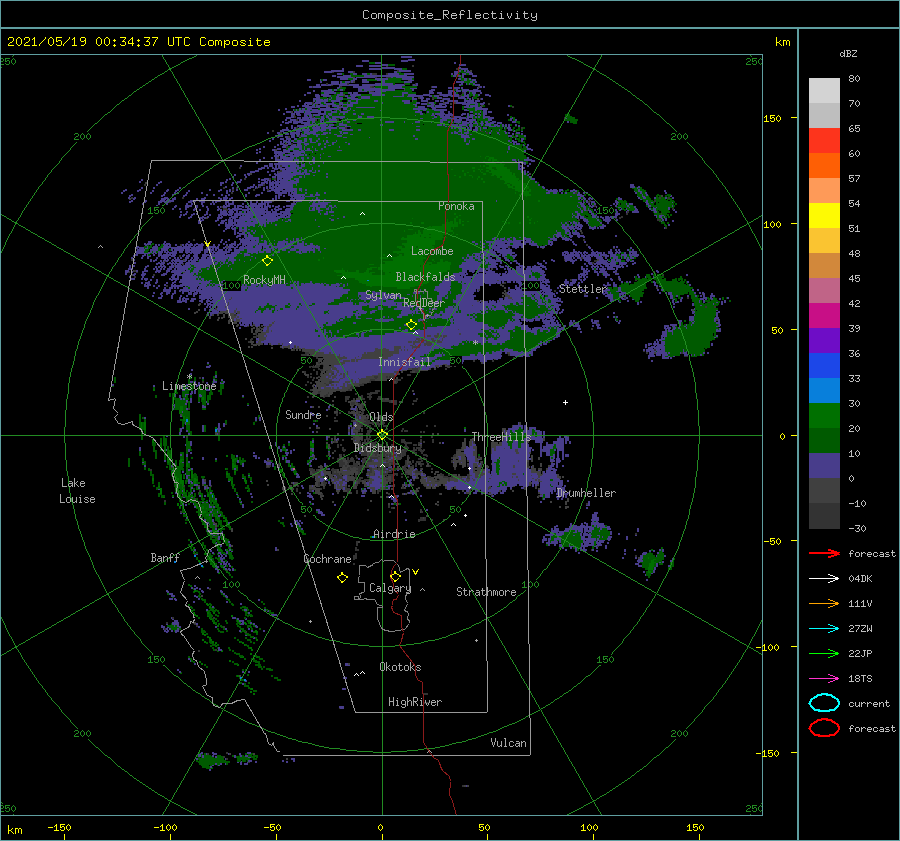This screenshot has width=900, height=841.
Task: Click the Sundre town label
Action: 303,414
